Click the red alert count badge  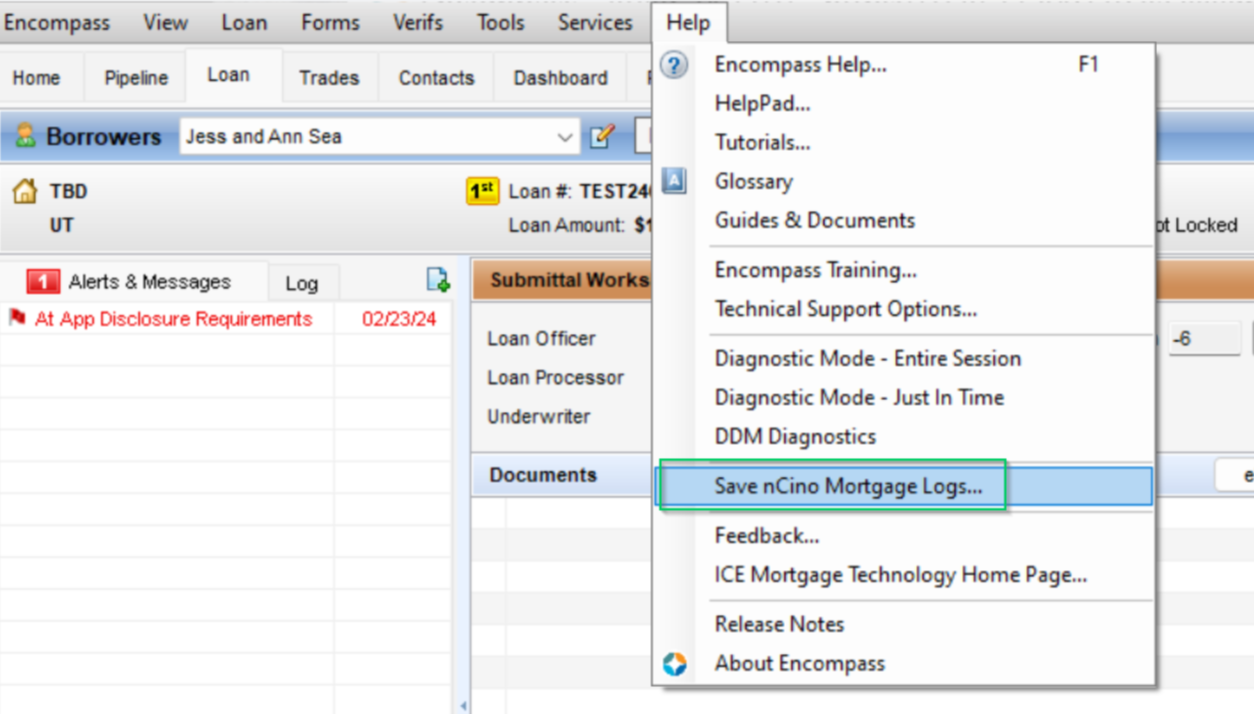tap(43, 282)
